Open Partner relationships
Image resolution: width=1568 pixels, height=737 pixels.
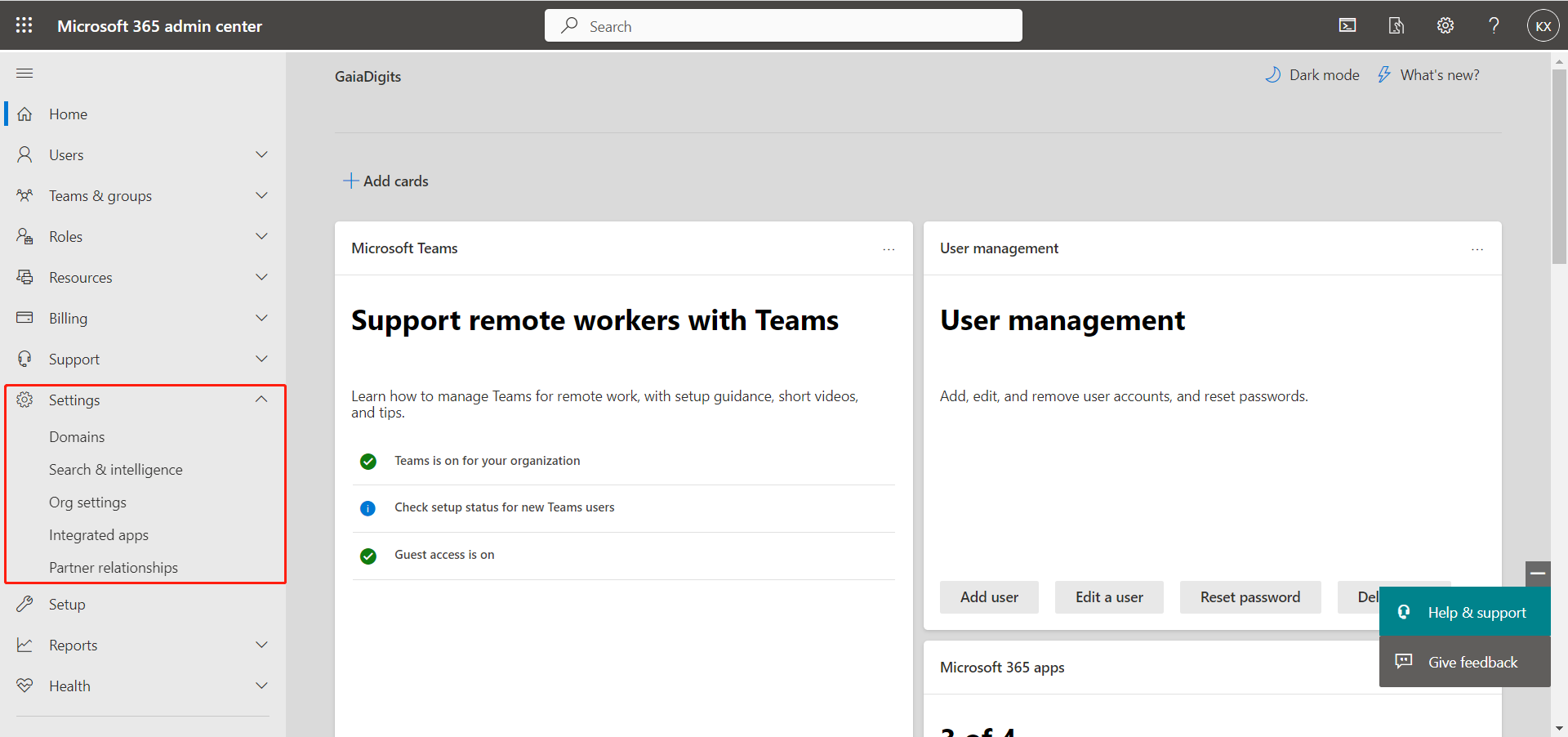click(114, 567)
